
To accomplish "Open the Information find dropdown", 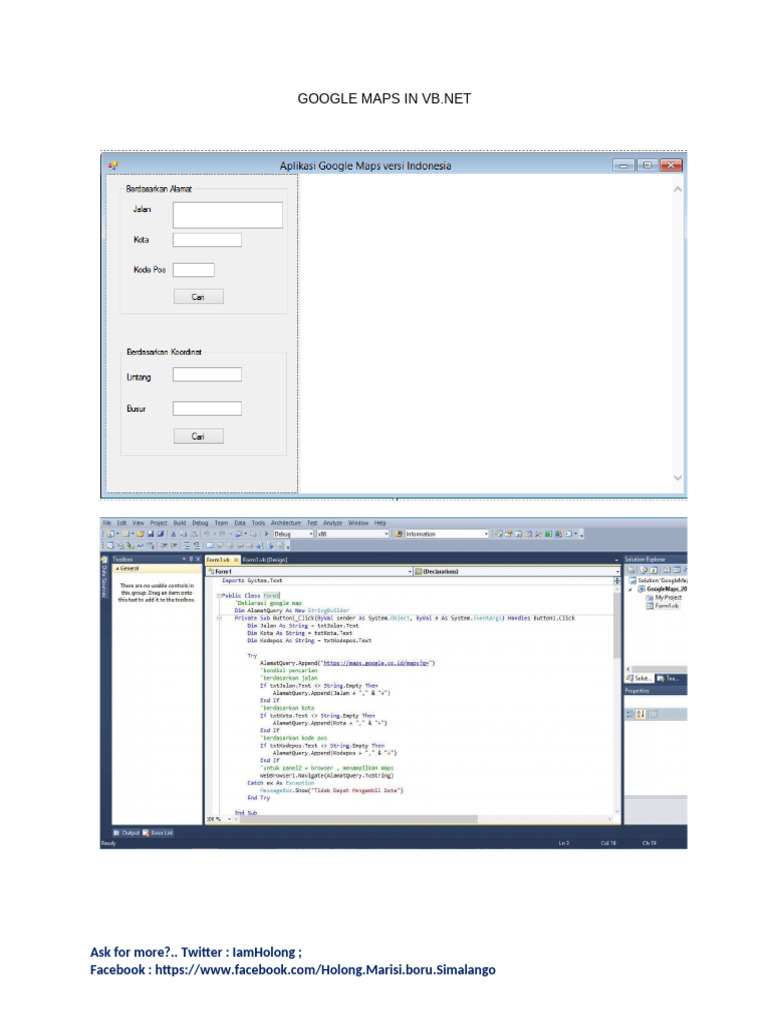I will 446,534.
